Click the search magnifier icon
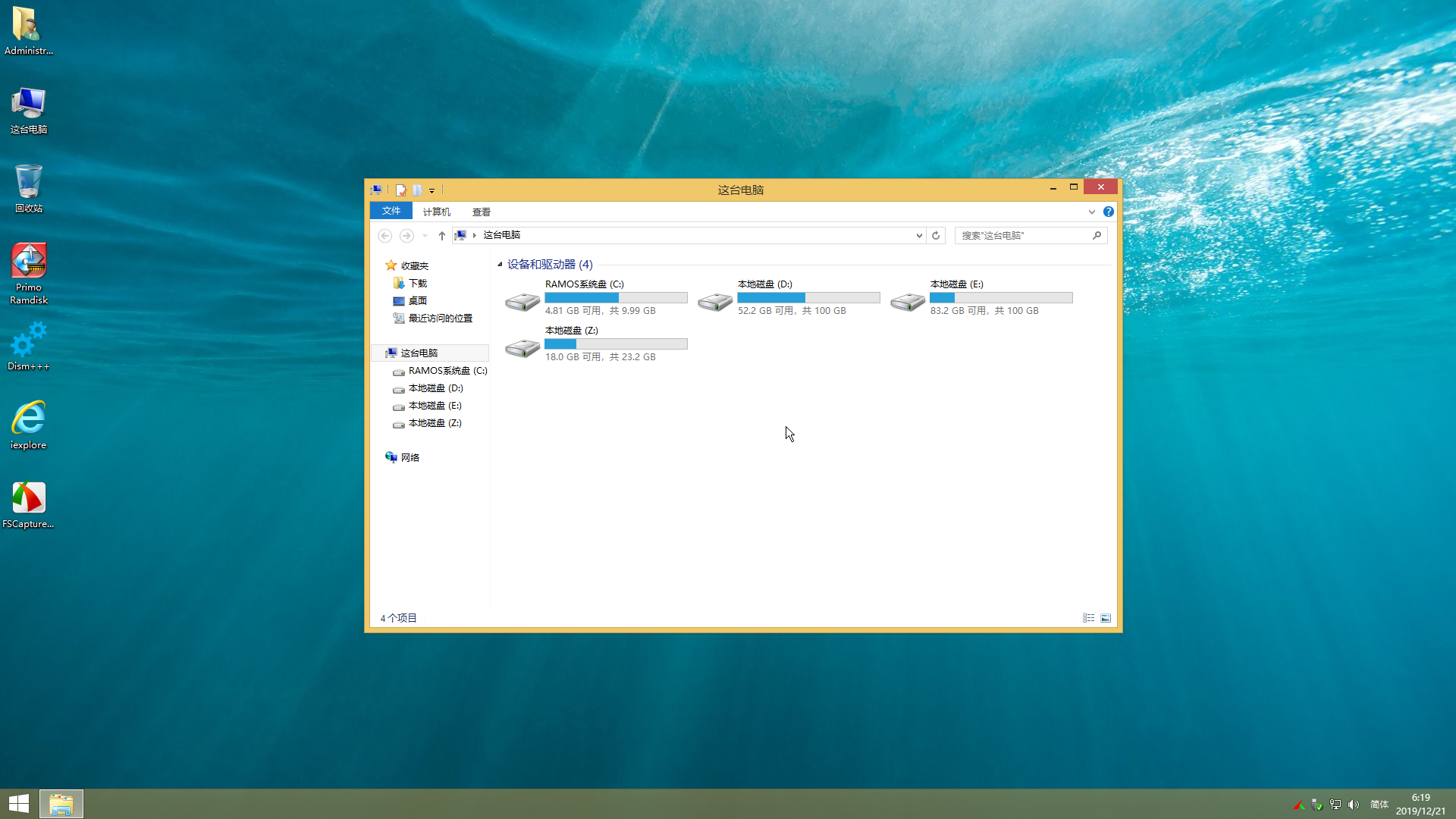The width and height of the screenshot is (1456, 819). [1097, 236]
